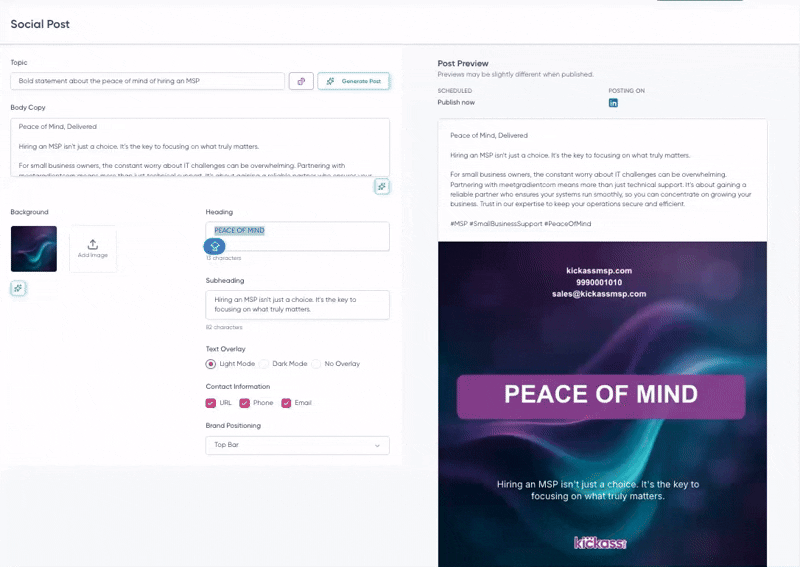The height and width of the screenshot is (567, 800).
Task: Click the AI sparkle icon below Body Copy
Action: [x=381, y=186]
